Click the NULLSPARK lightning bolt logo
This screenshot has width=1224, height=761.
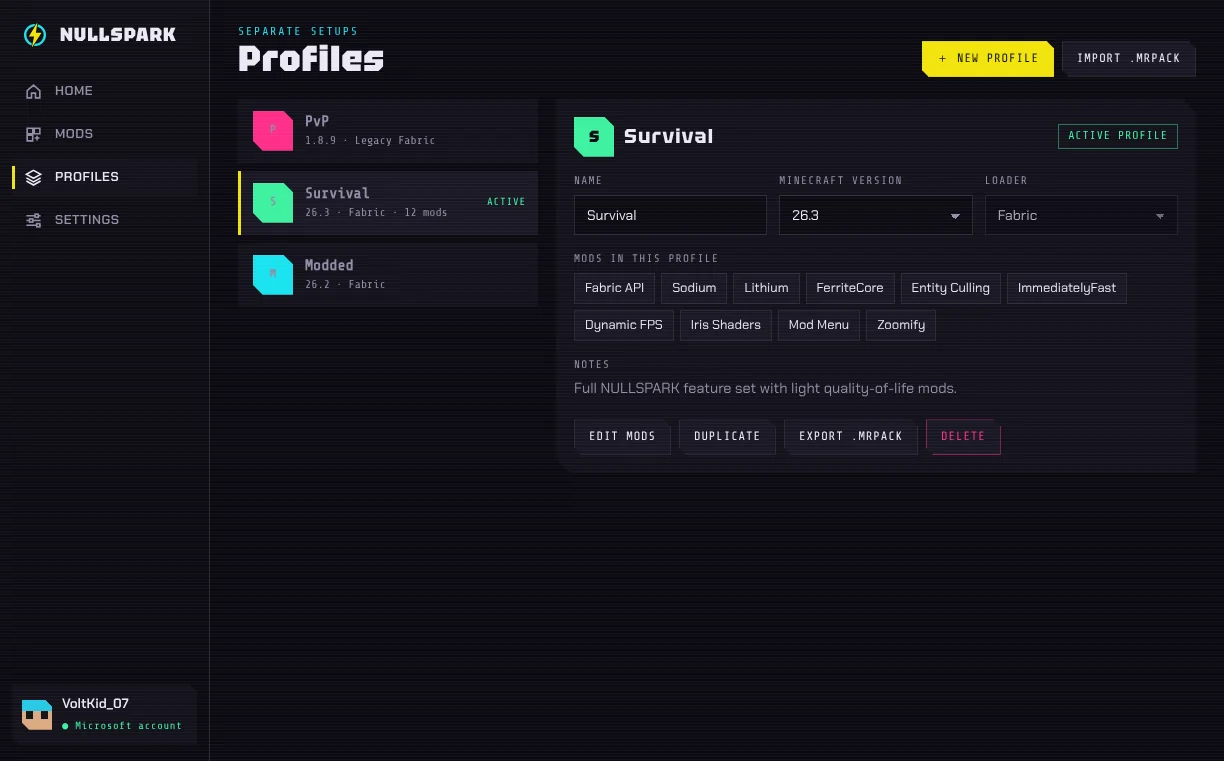pos(35,35)
